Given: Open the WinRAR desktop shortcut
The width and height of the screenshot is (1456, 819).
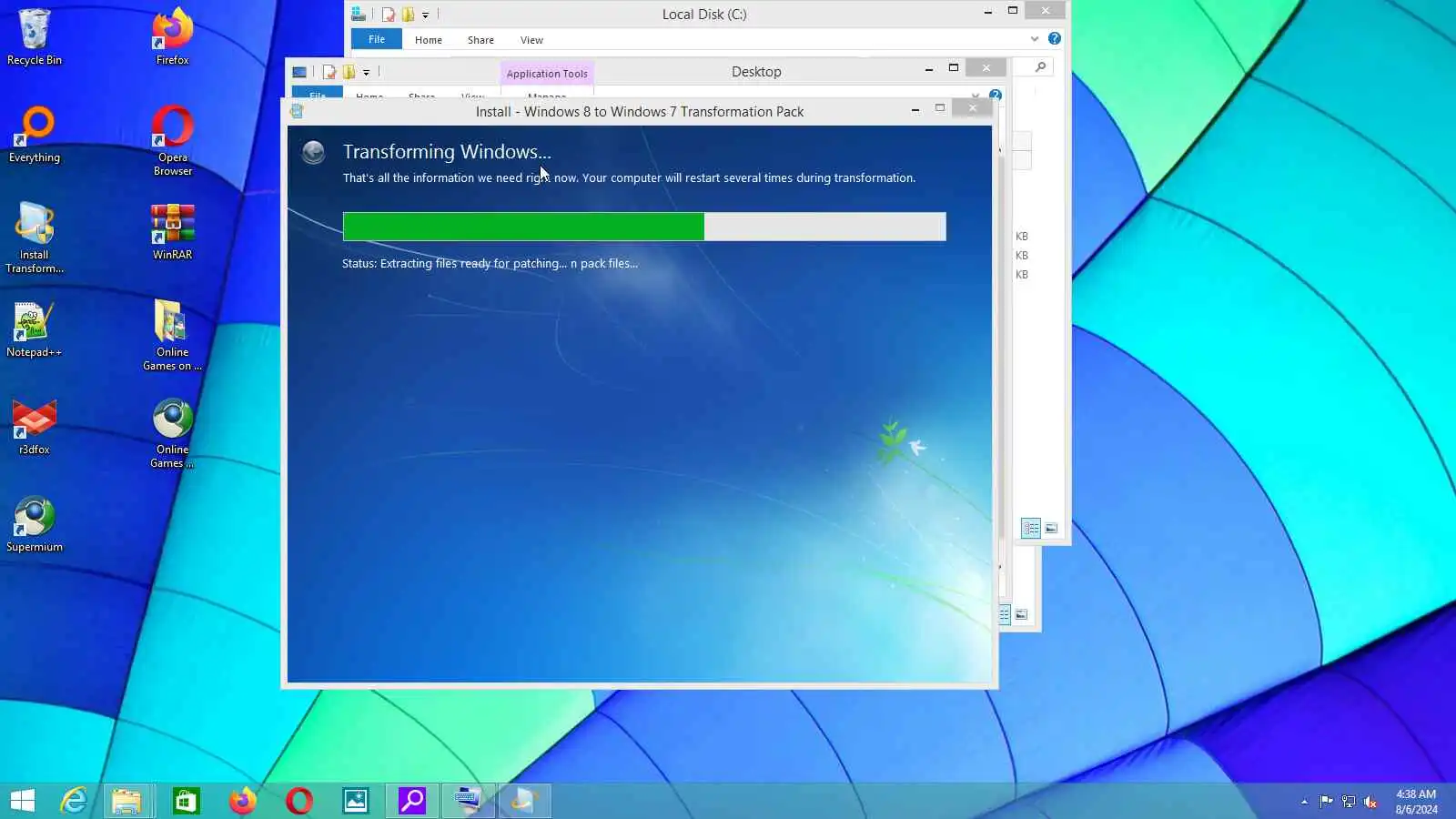Looking at the screenshot, I should click(x=172, y=231).
